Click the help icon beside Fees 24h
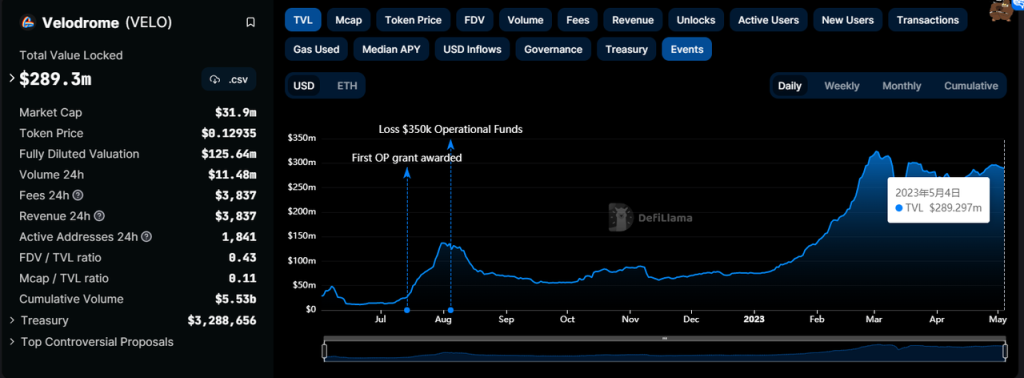This screenshot has width=1024, height=378. pos(78,195)
